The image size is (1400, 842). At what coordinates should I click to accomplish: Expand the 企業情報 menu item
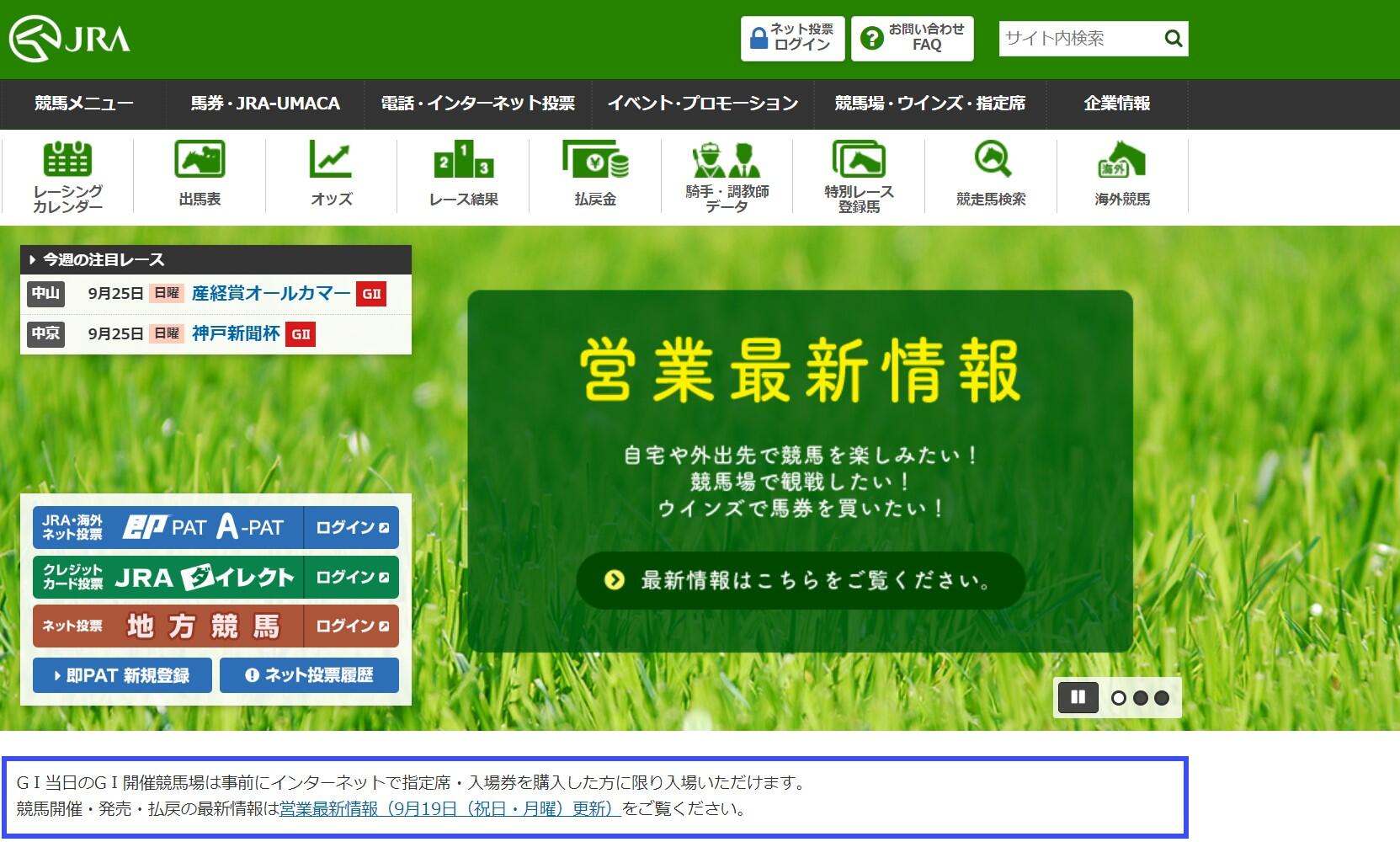[x=1116, y=104]
